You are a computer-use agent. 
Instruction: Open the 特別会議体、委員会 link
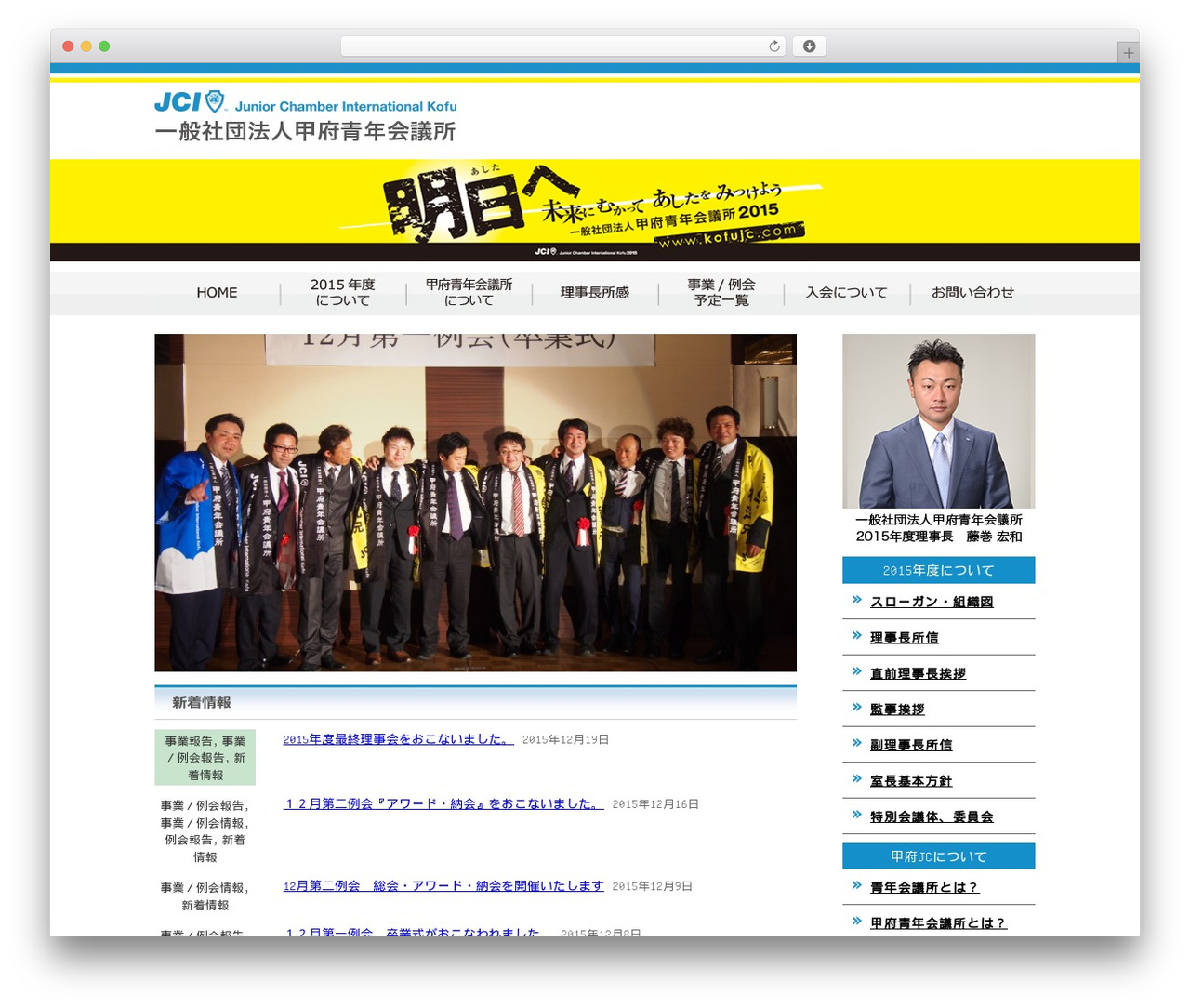click(932, 816)
